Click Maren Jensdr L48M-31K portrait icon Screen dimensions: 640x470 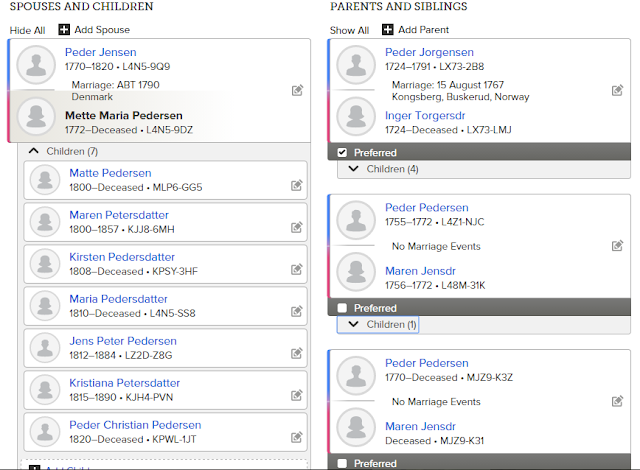[x=356, y=272]
